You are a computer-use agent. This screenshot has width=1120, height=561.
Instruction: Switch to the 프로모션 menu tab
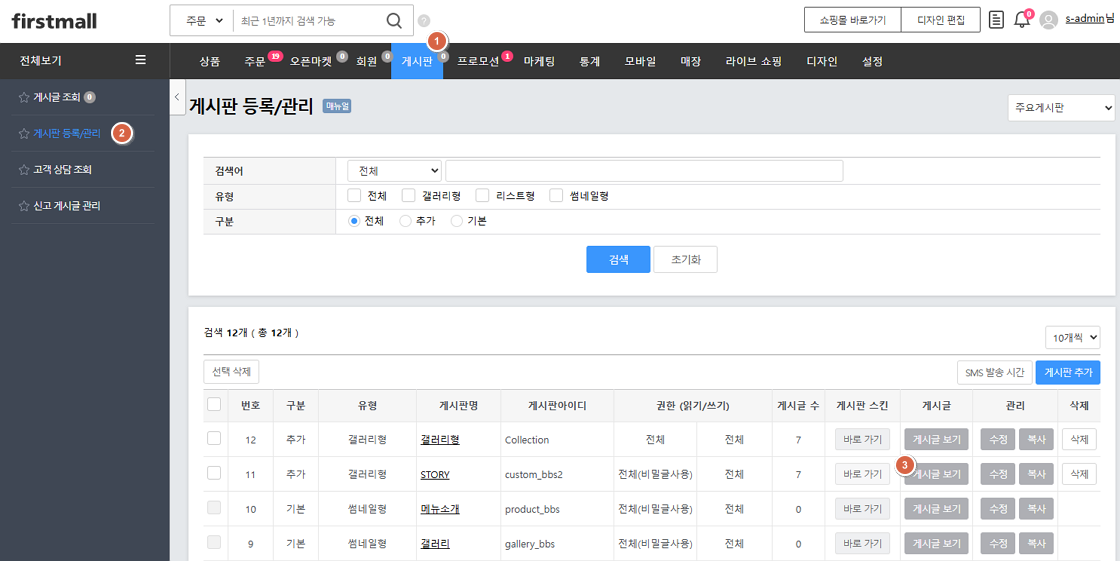click(477, 62)
